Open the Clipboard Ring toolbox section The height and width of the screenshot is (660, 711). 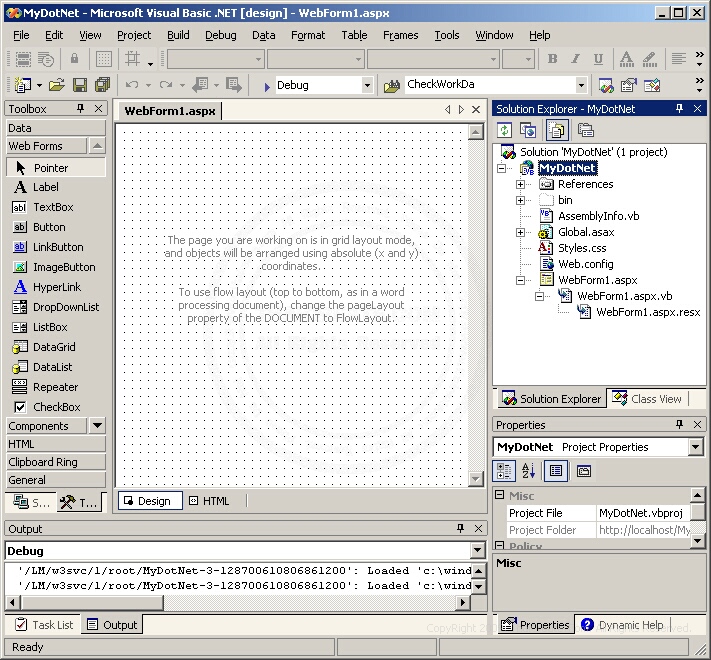(x=56, y=462)
